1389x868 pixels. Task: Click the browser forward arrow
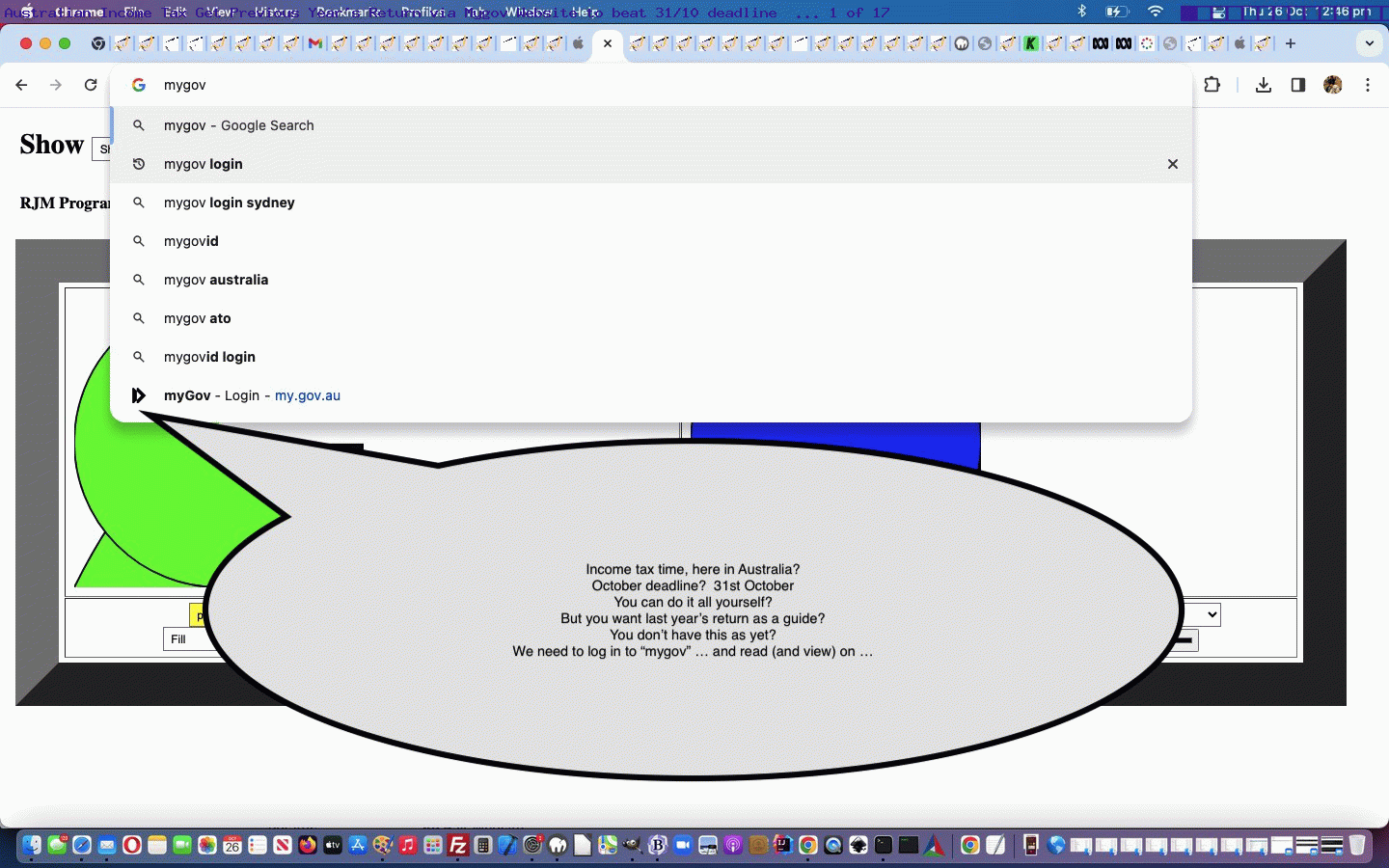tap(56, 85)
